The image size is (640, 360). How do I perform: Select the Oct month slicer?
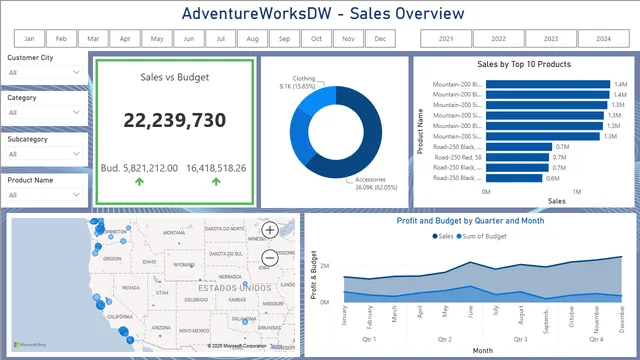[316, 39]
